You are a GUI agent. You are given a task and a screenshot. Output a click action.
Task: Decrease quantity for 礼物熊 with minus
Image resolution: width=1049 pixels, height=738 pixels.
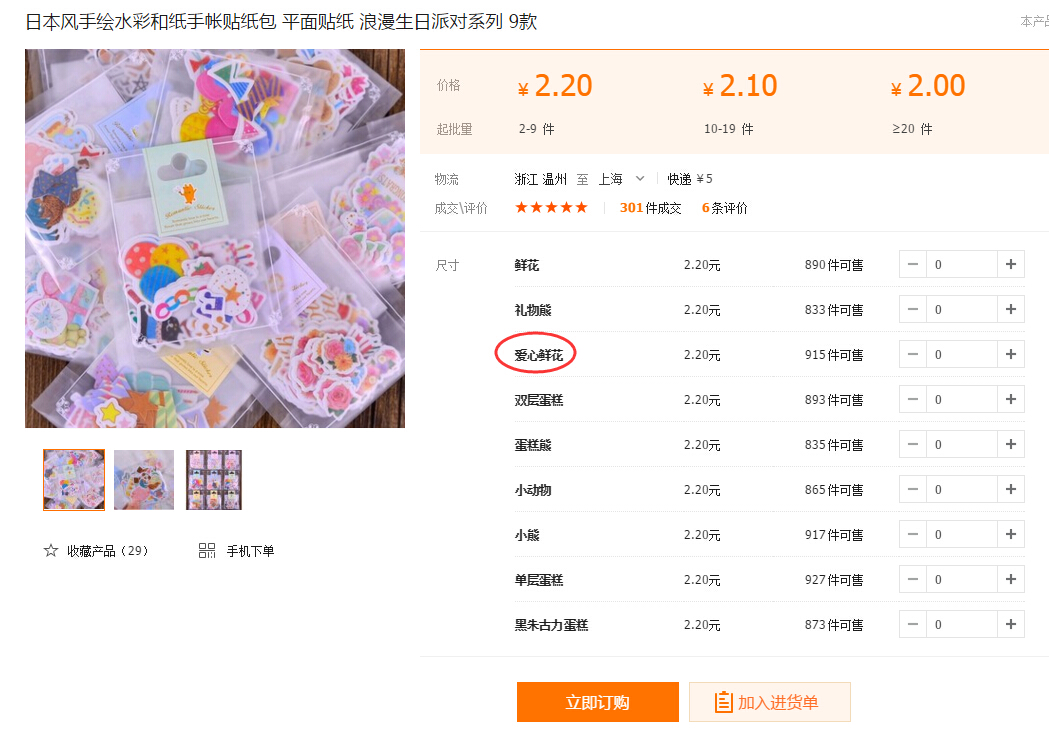click(913, 309)
